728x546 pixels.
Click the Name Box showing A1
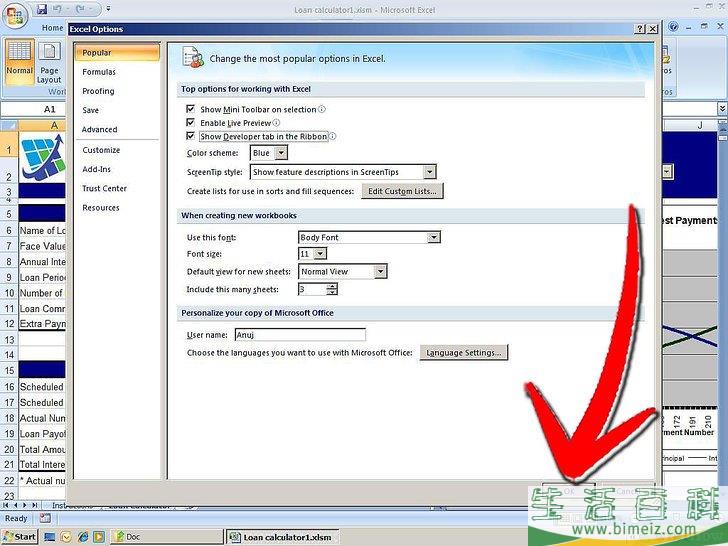34,110
